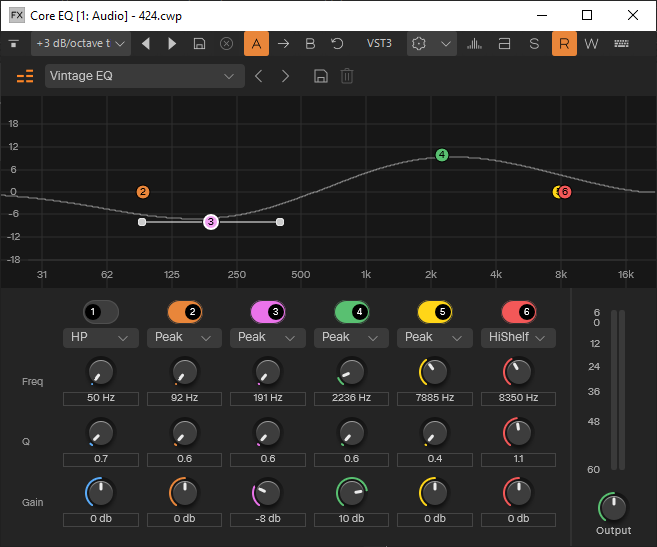Screen dimensions: 657x547
Task: Open band 3 Peak filter type dropdown
Action: click(268, 337)
